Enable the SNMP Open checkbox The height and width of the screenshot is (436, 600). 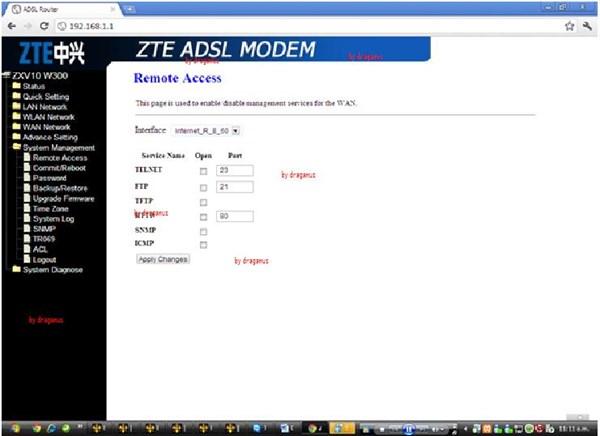203,232
